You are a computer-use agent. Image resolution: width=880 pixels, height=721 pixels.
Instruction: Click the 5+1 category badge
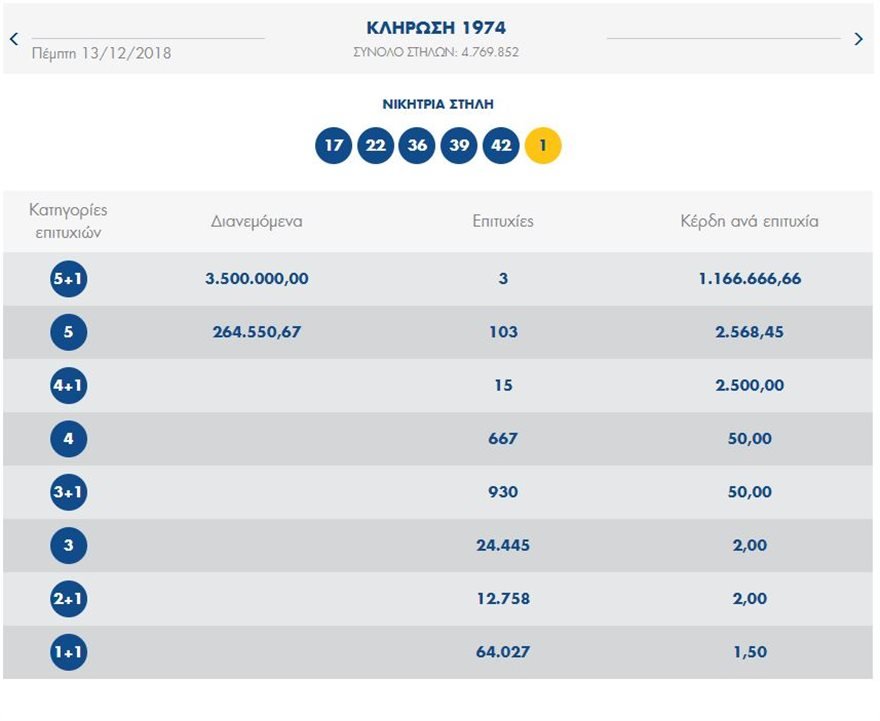pos(67,279)
